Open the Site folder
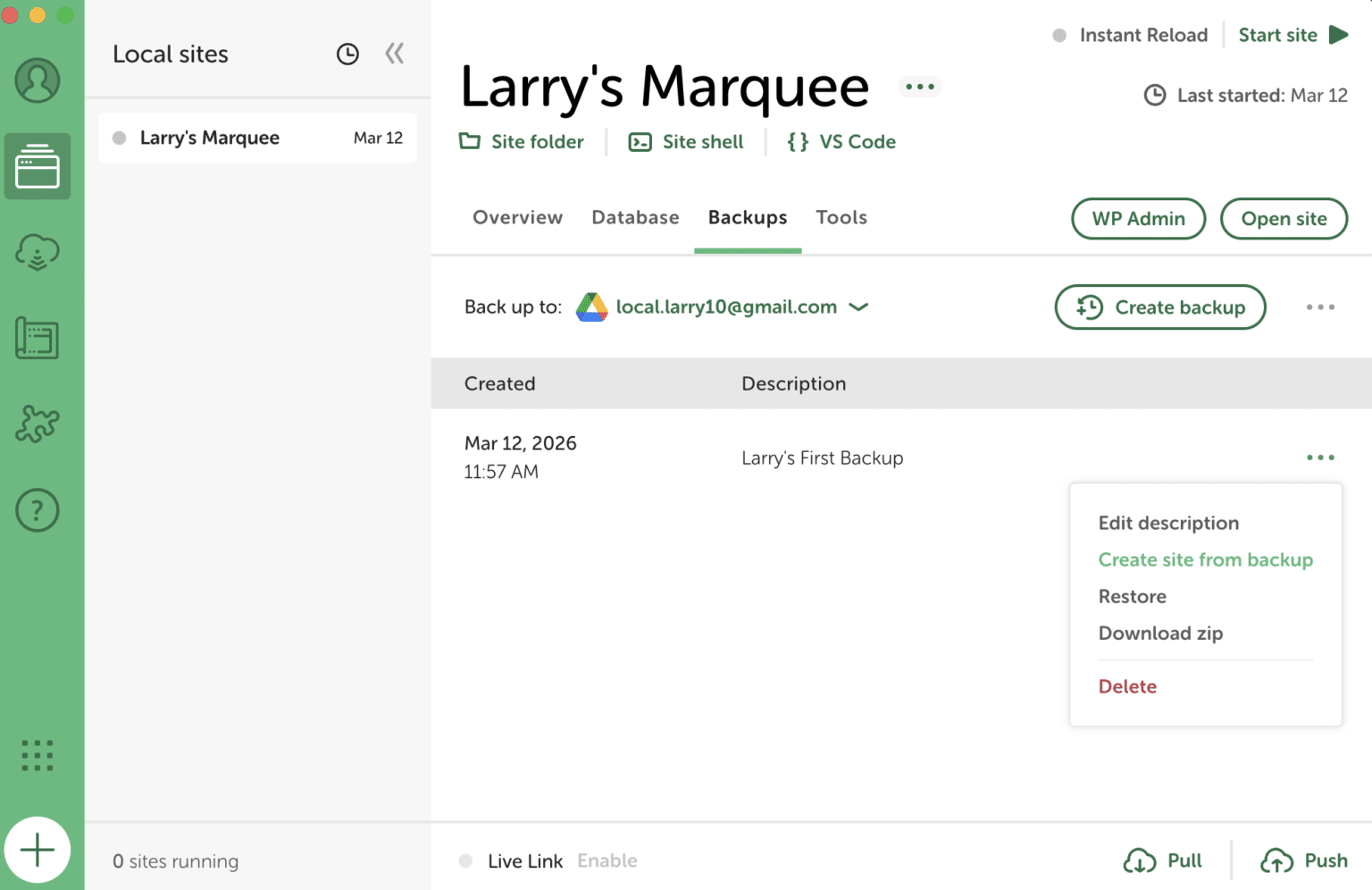The height and width of the screenshot is (890, 1372). pos(522,141)
